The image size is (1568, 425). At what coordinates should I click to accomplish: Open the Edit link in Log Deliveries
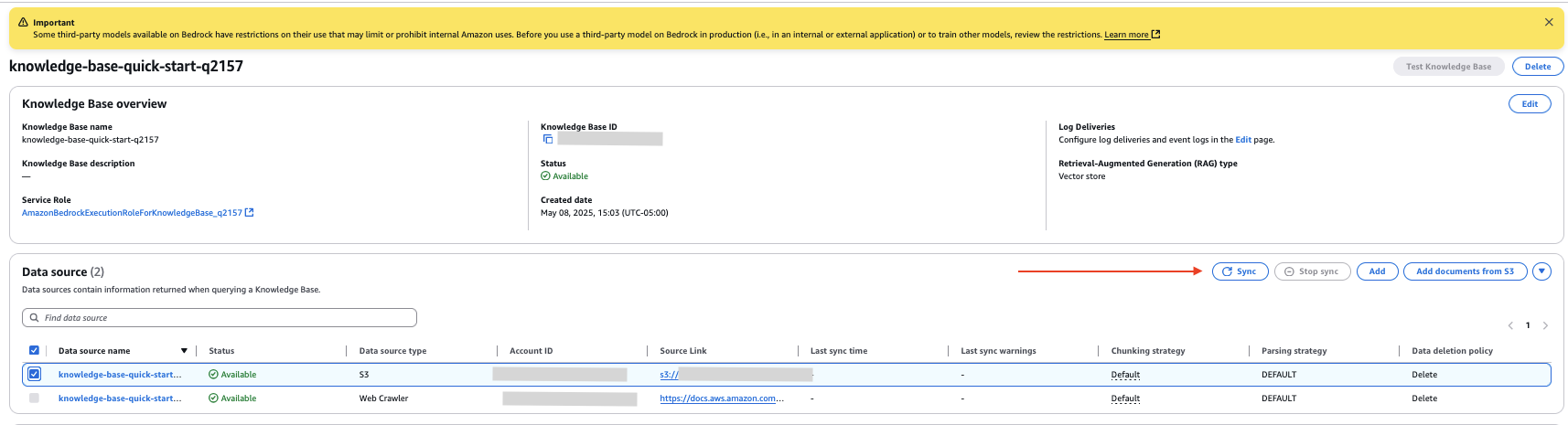point(1243,140)
